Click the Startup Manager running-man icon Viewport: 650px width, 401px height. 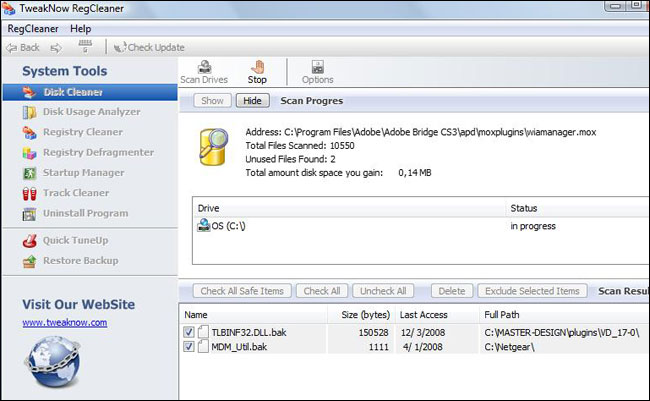(x=29, y=173)
